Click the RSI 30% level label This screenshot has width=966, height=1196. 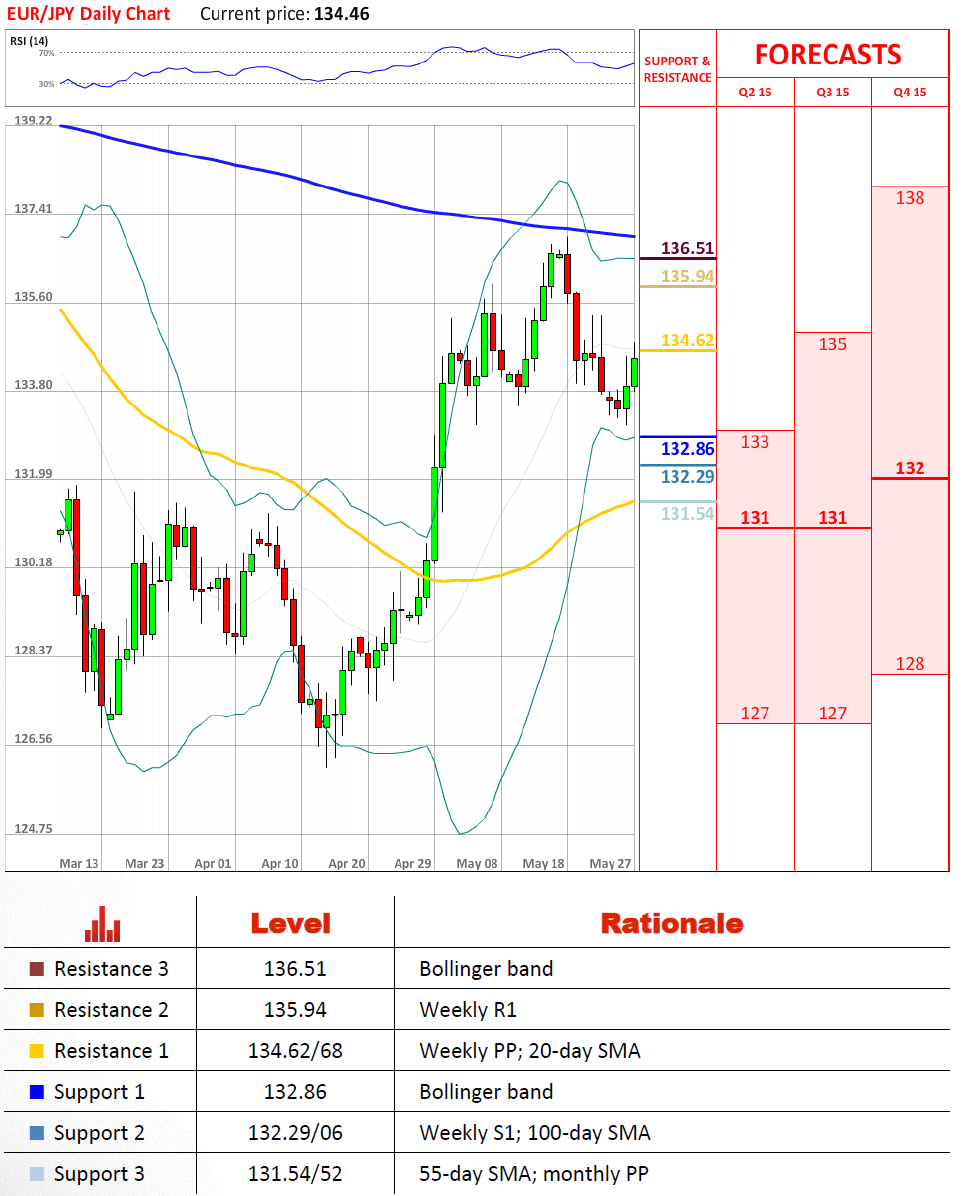coord(47,84)
